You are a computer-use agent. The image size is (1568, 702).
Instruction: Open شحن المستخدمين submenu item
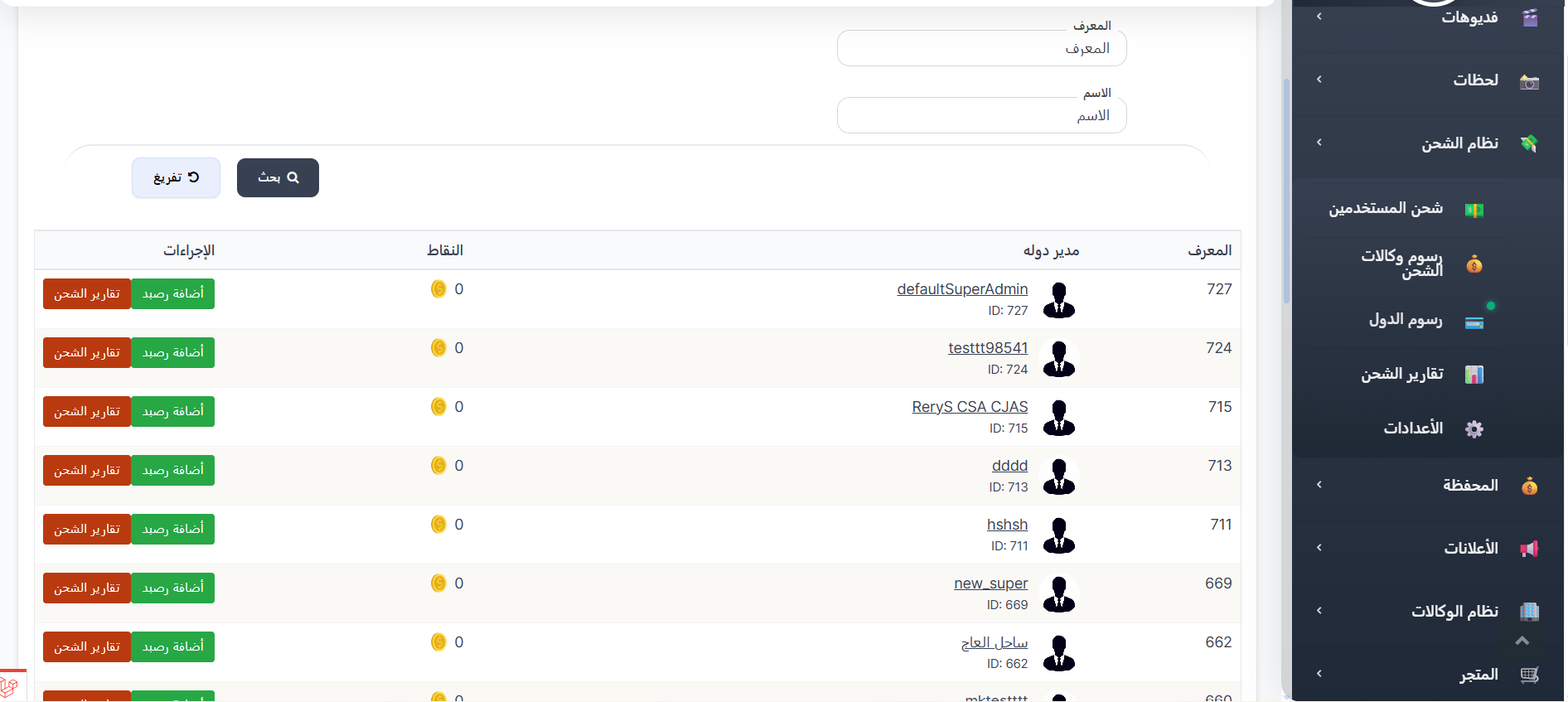pos(1386,208)
